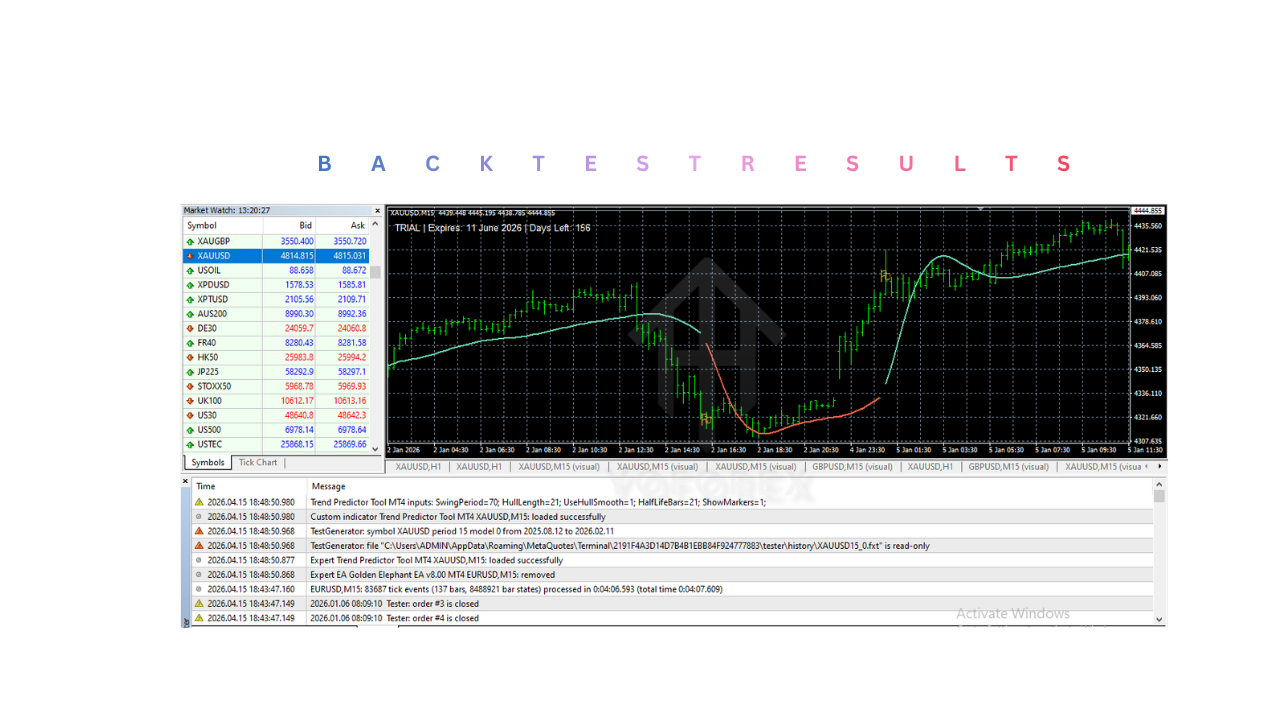Viewport: 1280px width, 720px height.
Task: Click the right scroll arrow on the chart tab bar
Action: click(x=1158, y=466)
